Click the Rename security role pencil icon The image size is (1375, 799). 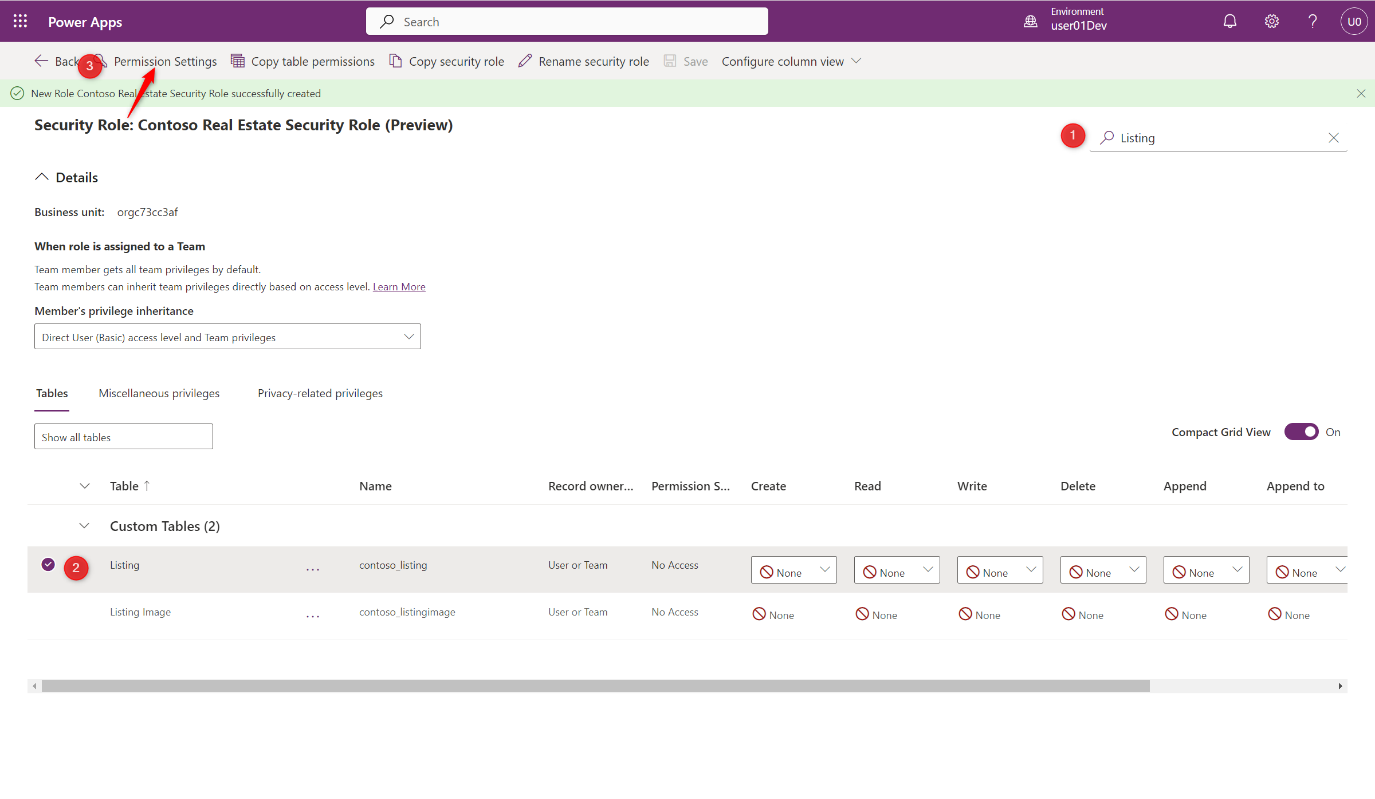[x=524, y=61]
